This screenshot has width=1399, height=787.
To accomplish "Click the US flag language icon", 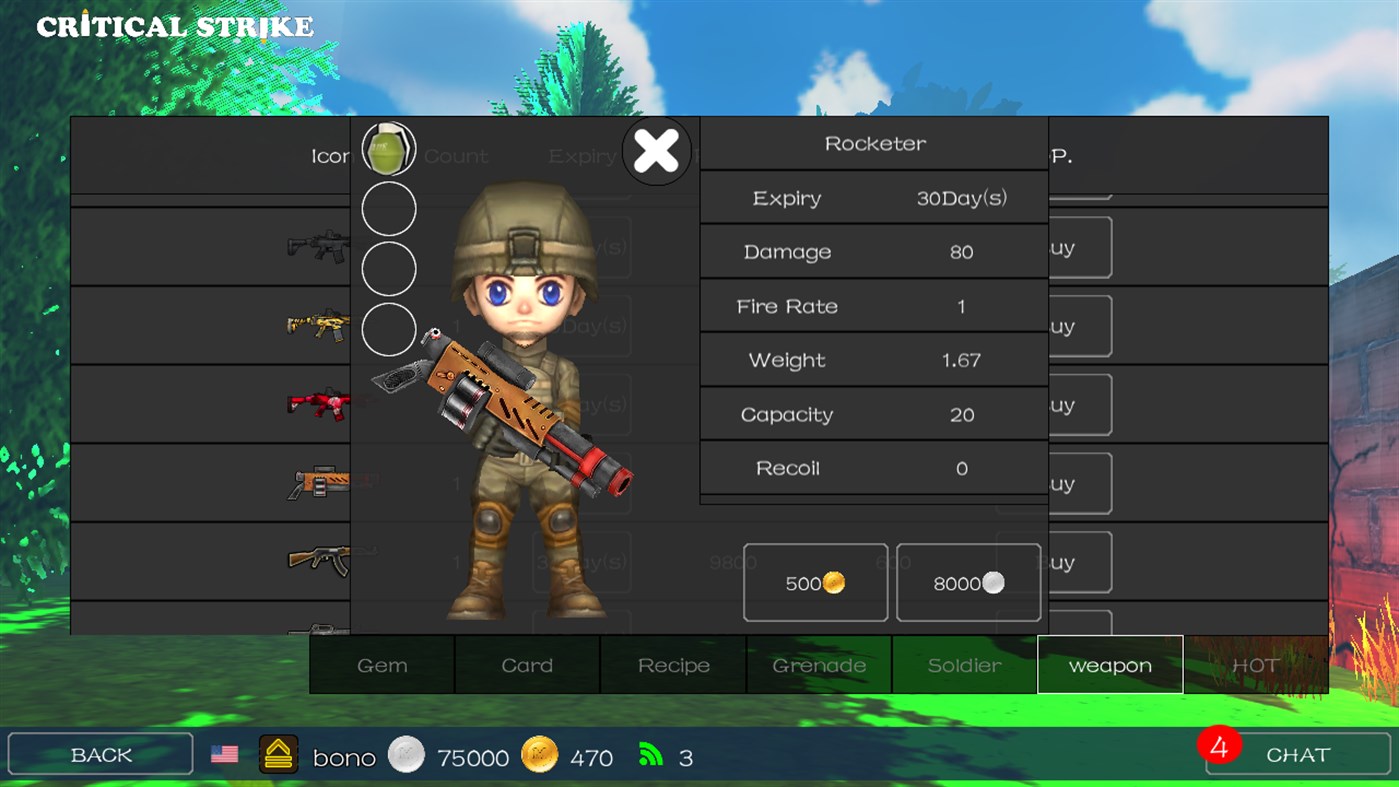I will (x=225, y=755).
